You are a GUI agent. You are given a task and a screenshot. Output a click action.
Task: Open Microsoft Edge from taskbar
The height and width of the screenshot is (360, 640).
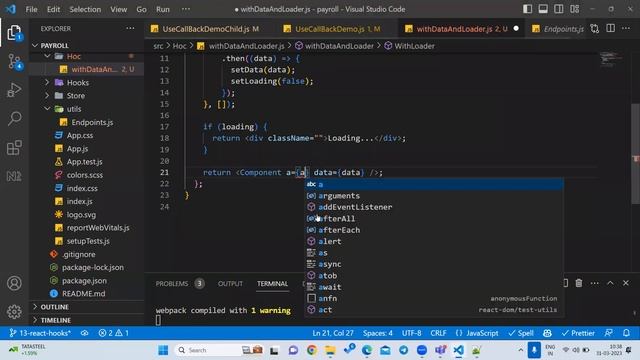tap(367, 350)
